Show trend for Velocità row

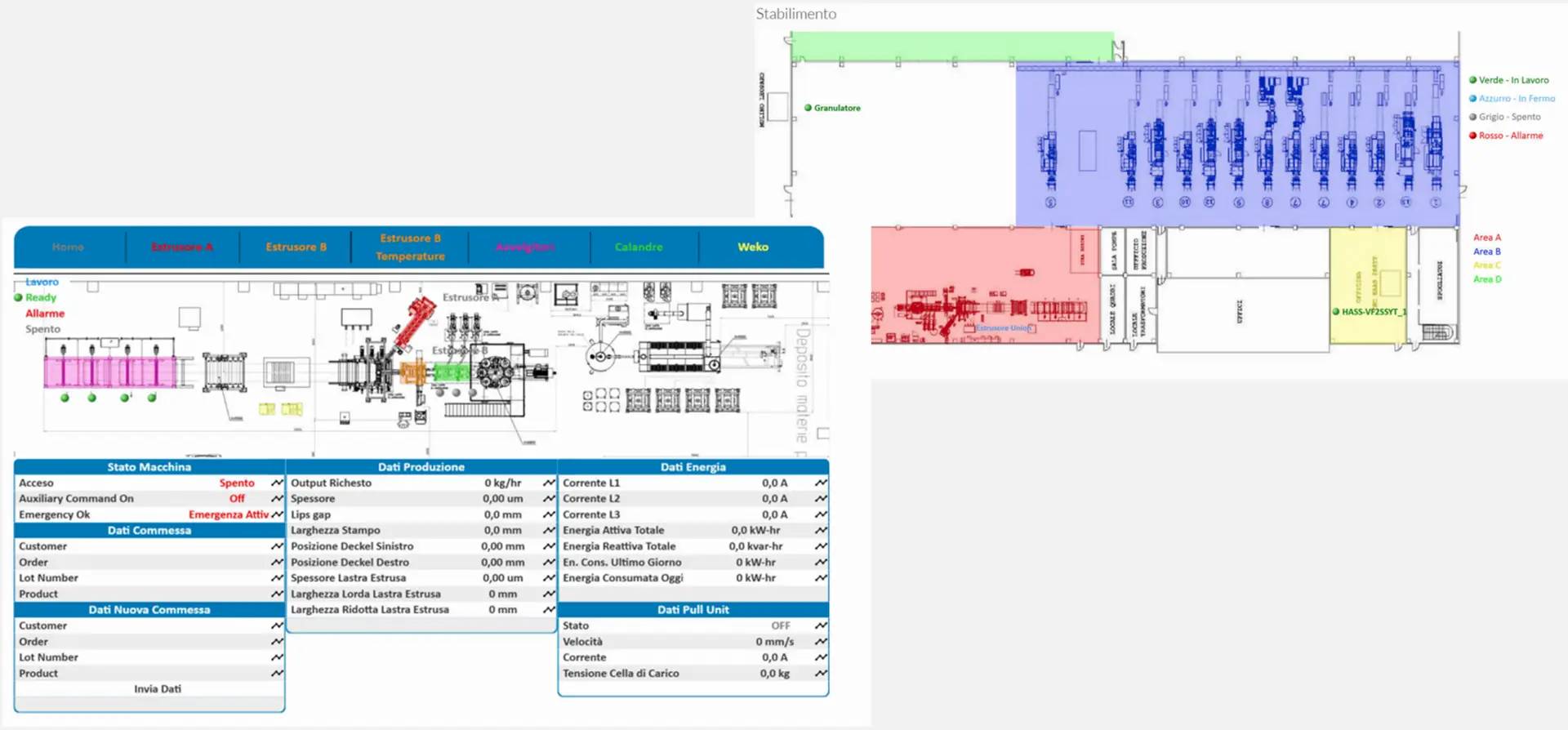[x=821, y=642]
